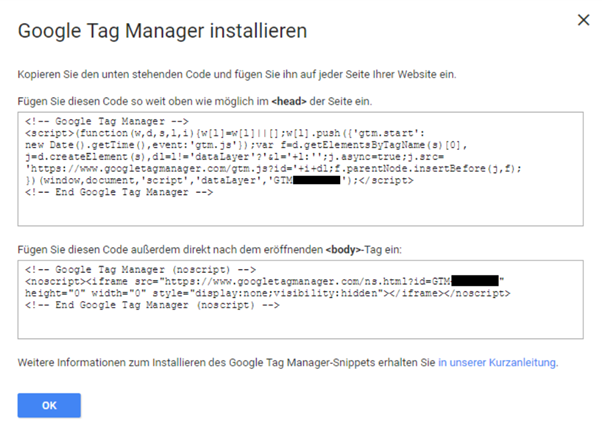Click the '<script>(function(w,d,s,l,i)' line
Viewport: 602px width, 429px height.
(x=225, y=133)
